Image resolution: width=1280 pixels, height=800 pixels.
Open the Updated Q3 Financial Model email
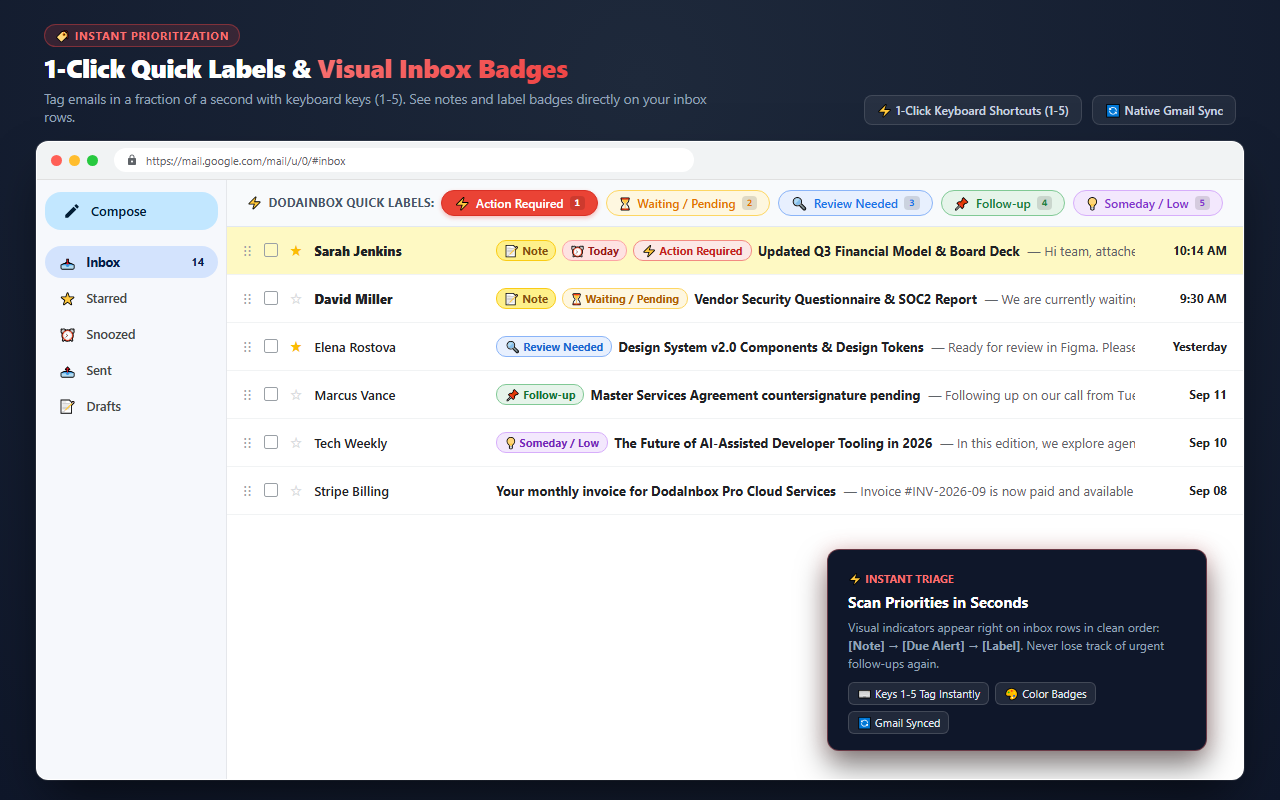(x=735, y=251)
